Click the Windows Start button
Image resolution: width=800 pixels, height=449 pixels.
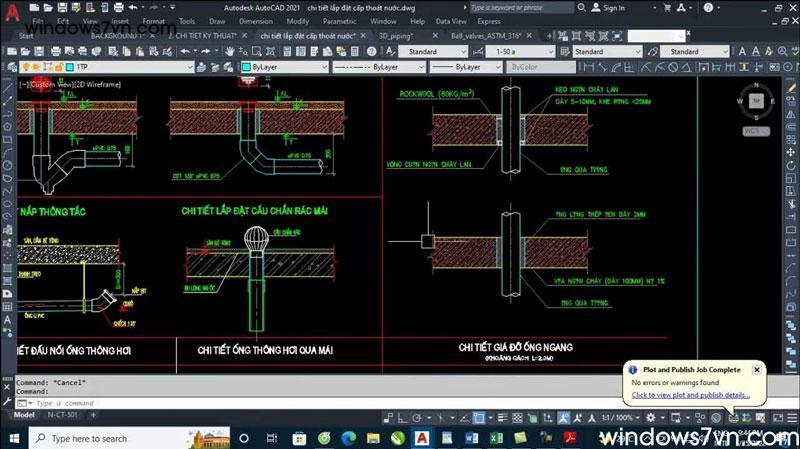pos(12,438)
